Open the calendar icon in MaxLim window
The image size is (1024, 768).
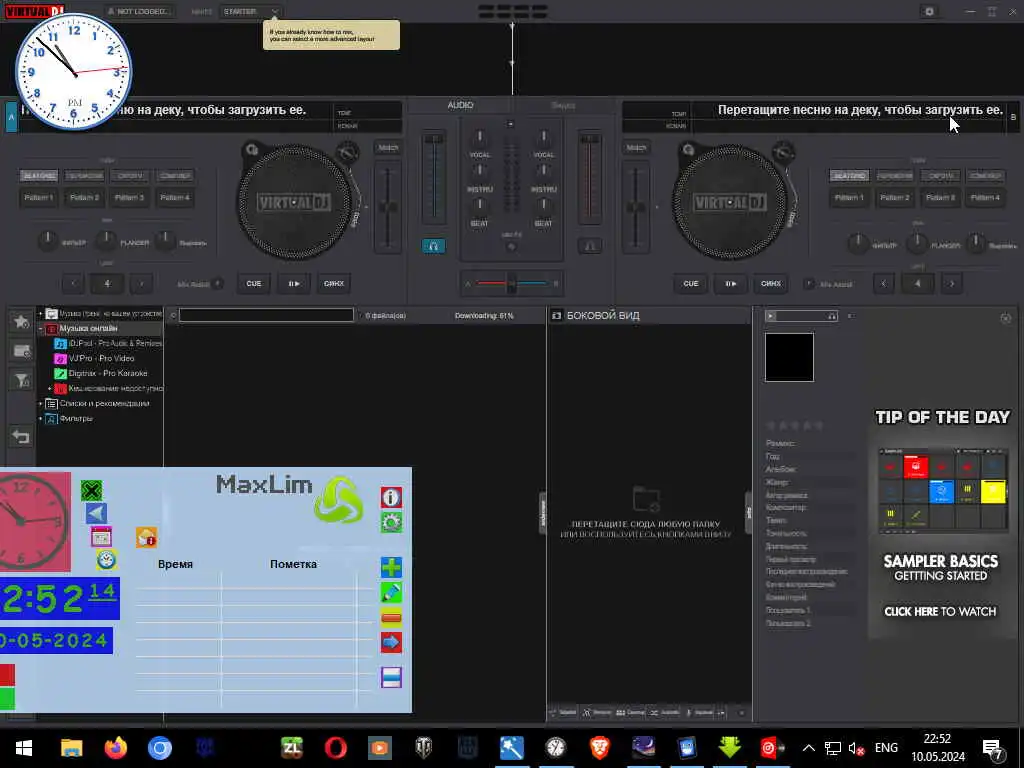pyautogui.click(x=101, y=537)
